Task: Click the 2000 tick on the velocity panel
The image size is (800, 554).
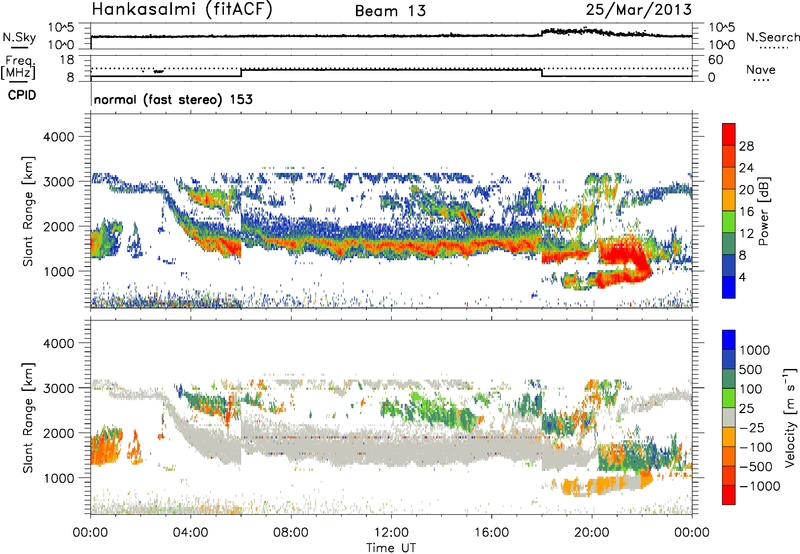Action: (58, 433)
